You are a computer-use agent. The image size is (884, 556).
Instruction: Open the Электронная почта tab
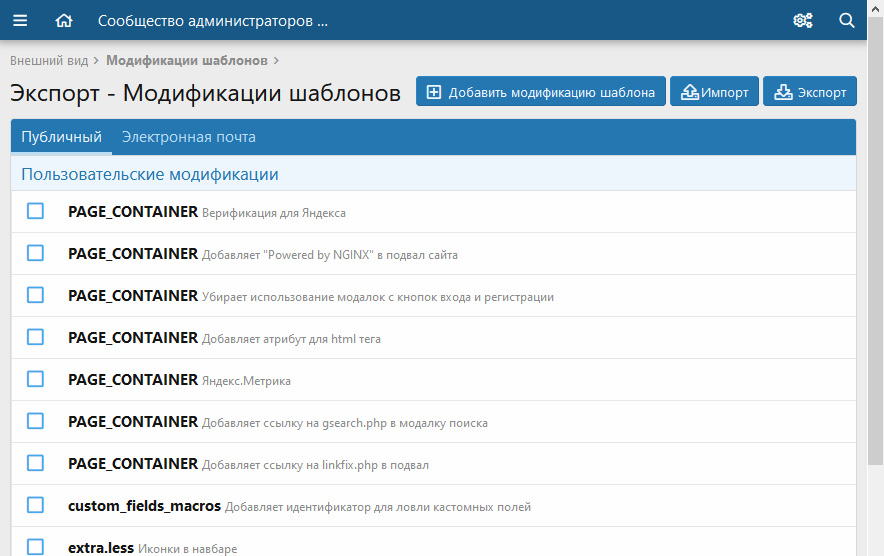[188, 137]
